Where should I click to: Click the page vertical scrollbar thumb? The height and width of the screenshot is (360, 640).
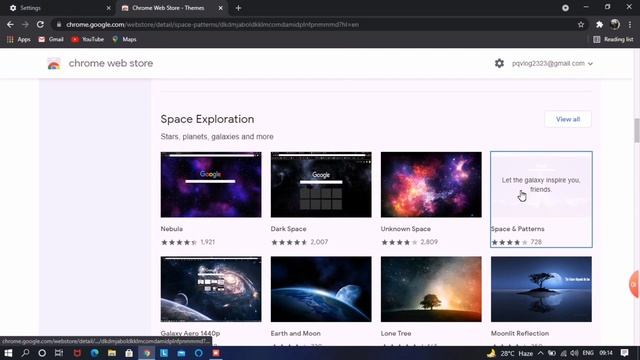point(636,130)
